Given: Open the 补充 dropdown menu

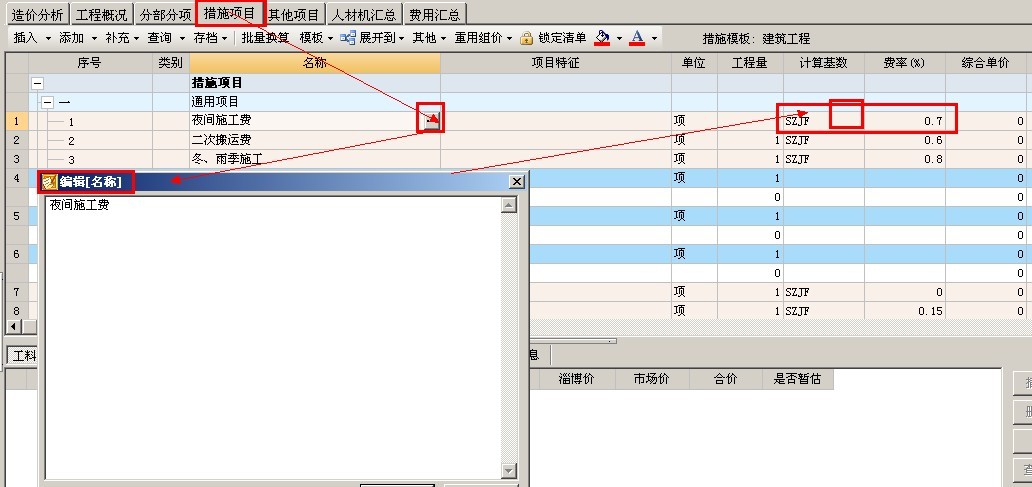Looking at the screenshot, I should (x=122, y=38).
